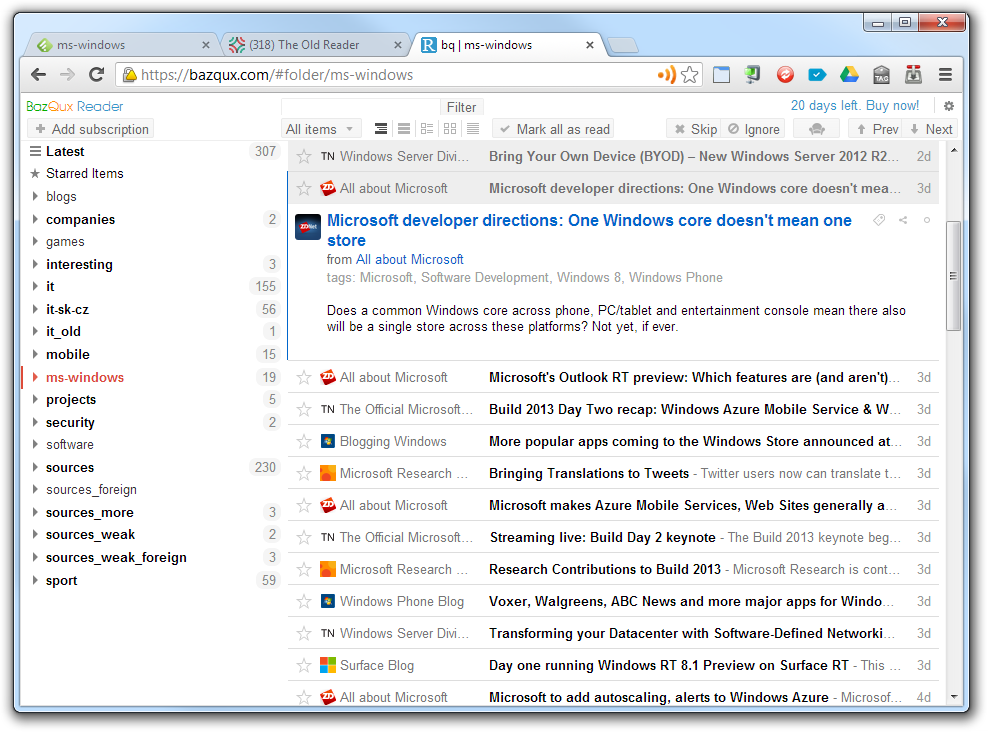The height and width of the screenshot is (732, 988).
Task: Select the grid (mosaic) view mode icon
Action: [450, 129]
